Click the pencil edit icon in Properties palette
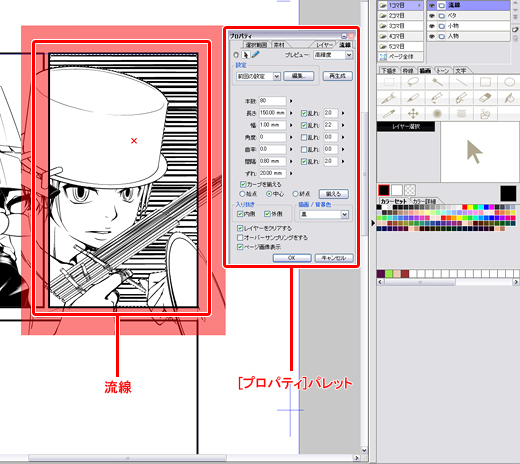The image size is (520, 464). point(256,55)
